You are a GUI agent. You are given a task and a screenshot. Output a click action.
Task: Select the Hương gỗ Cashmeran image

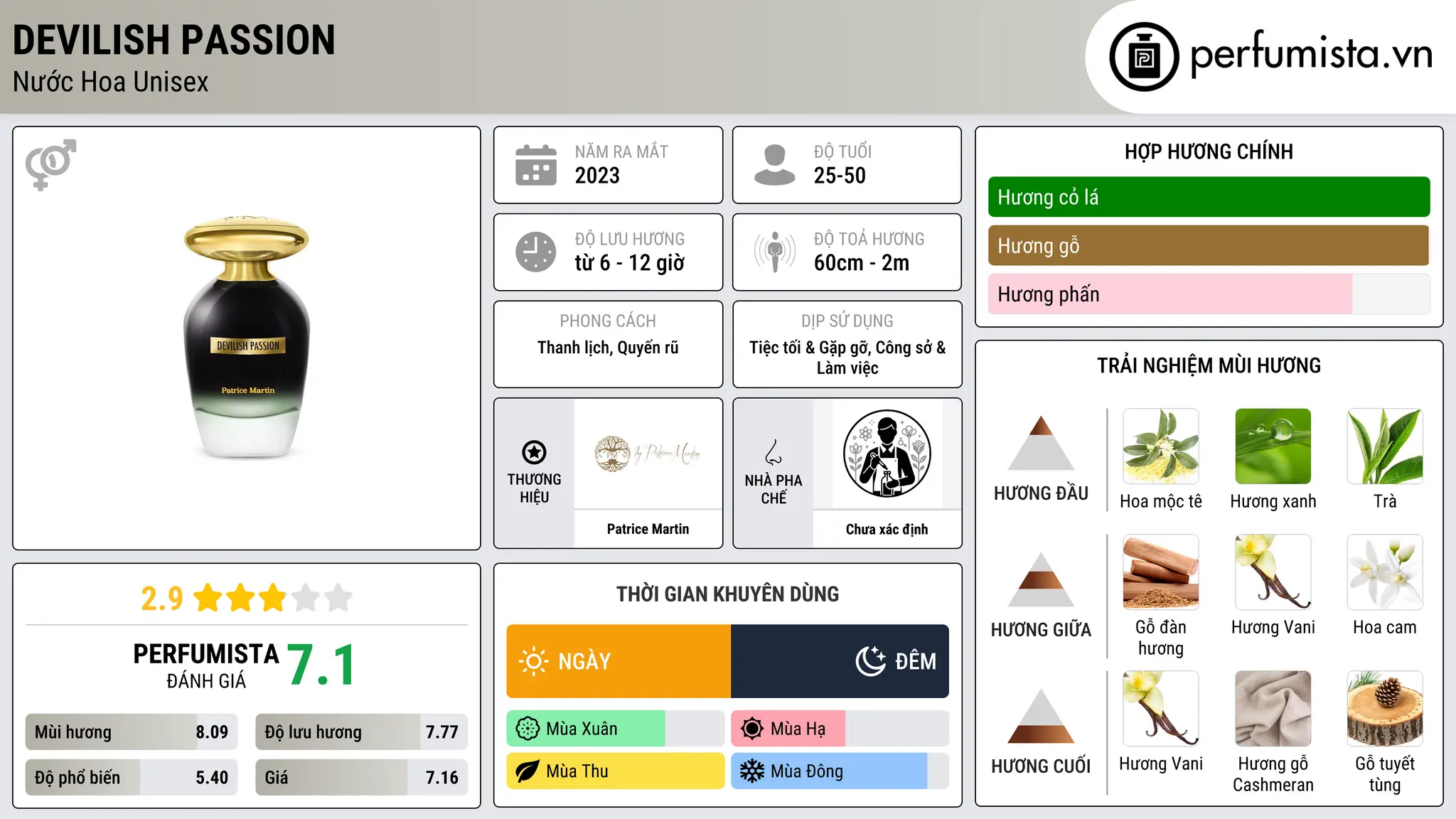(1273, 709)
